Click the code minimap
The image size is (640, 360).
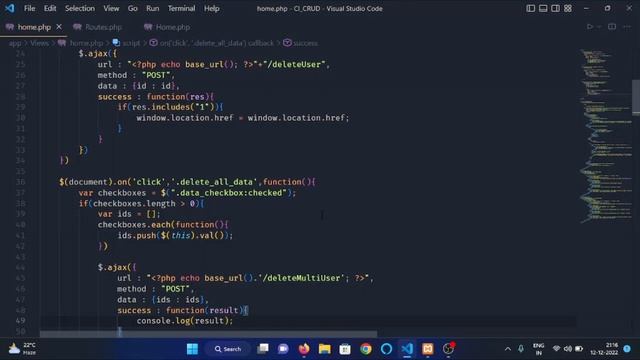click(605, 135)
